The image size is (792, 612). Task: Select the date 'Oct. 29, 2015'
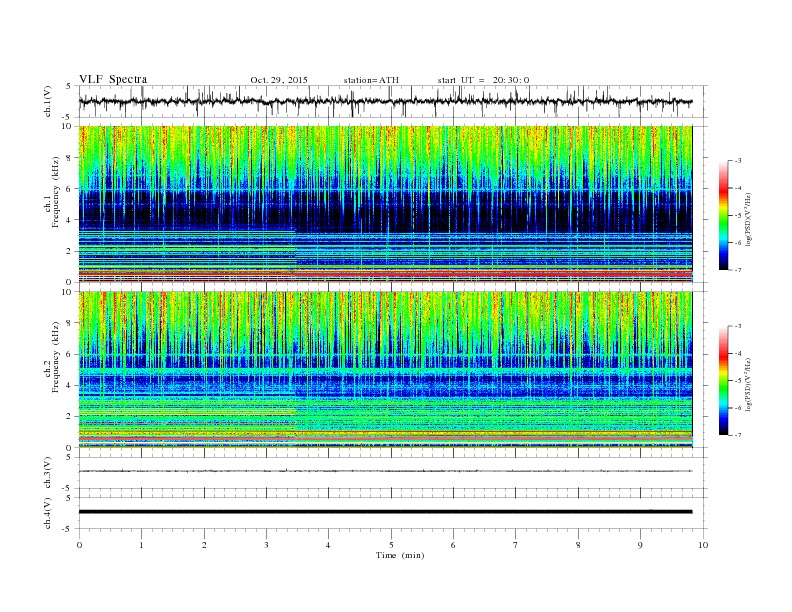pos(279,80)
